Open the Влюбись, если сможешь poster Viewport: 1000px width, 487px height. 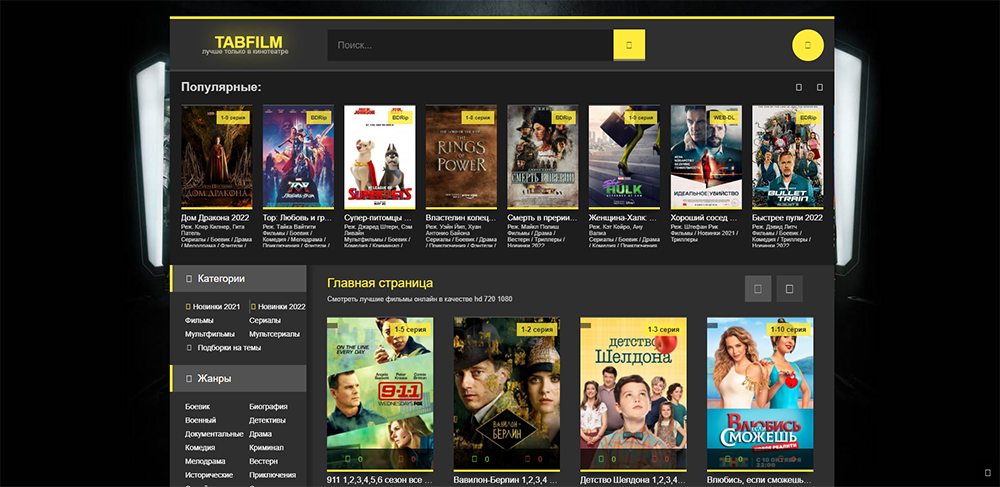pyautogui.click(x=760, y=393)
